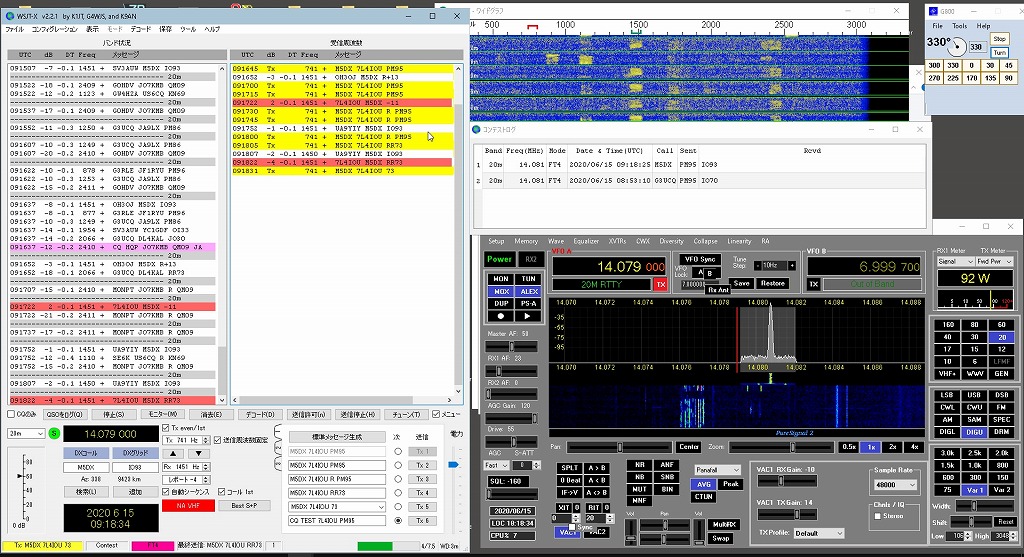The image size is (1024, 557).
Task: Open the AGC Fast dropdown
Action: tap(496, 466)
